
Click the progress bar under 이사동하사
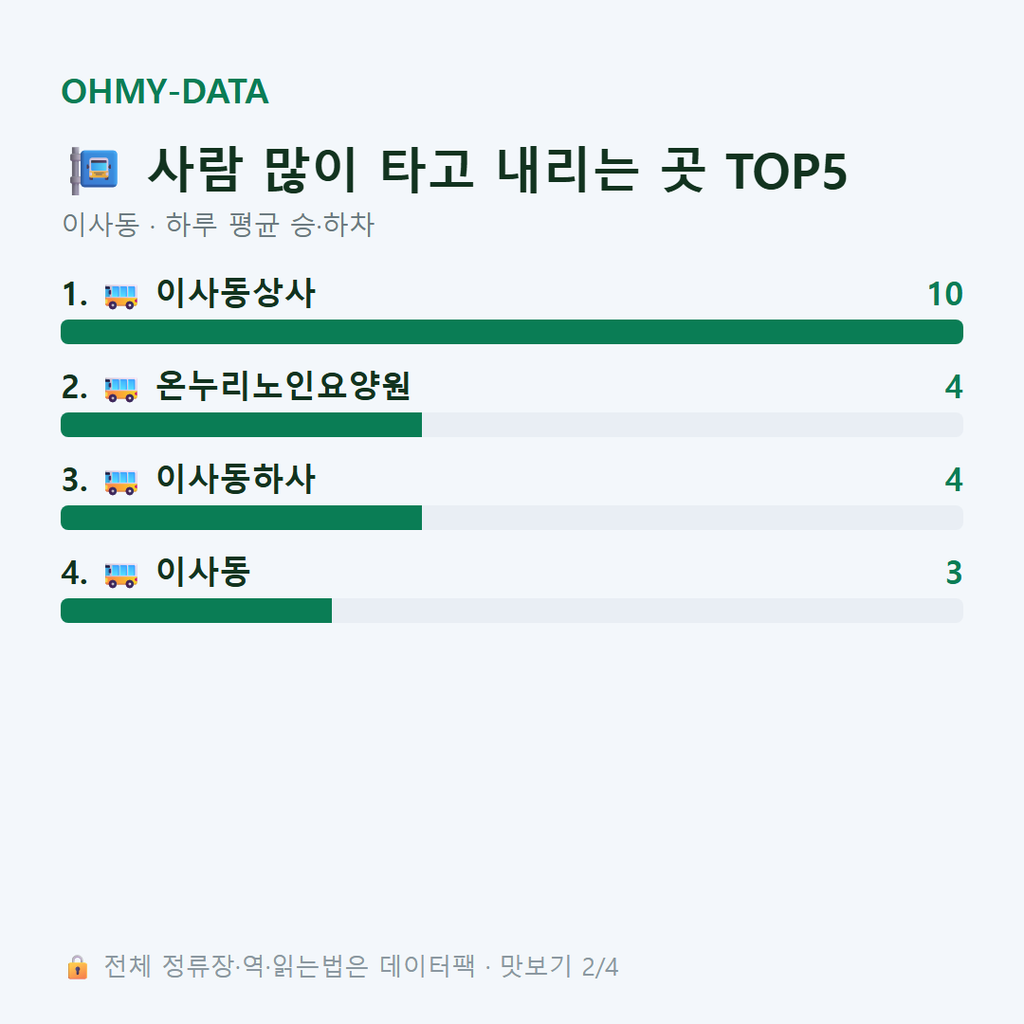512,518
